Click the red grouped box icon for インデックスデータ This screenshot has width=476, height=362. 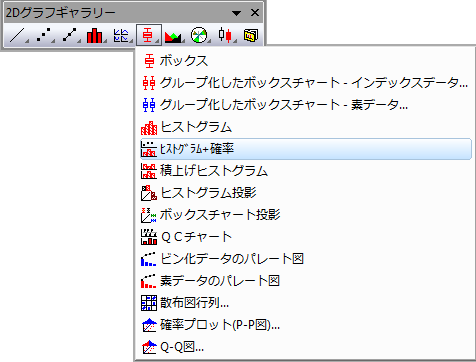coord(149,83)
